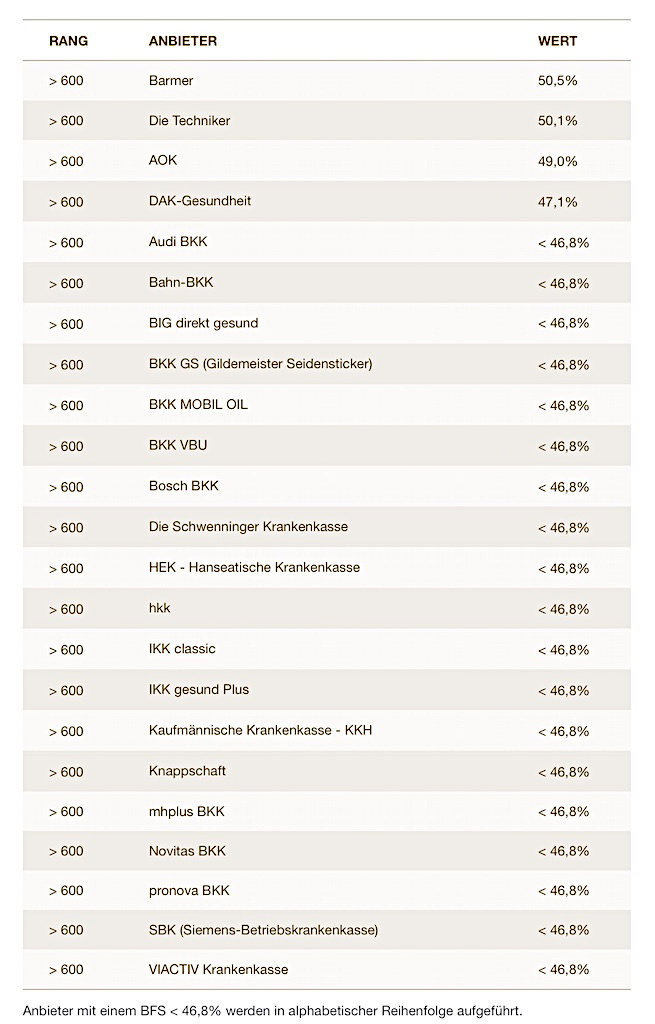Image resolution: width=655 pixels, height=1024 pixels.
Task: Select the AOK provider entry
Action: [163, 161]
